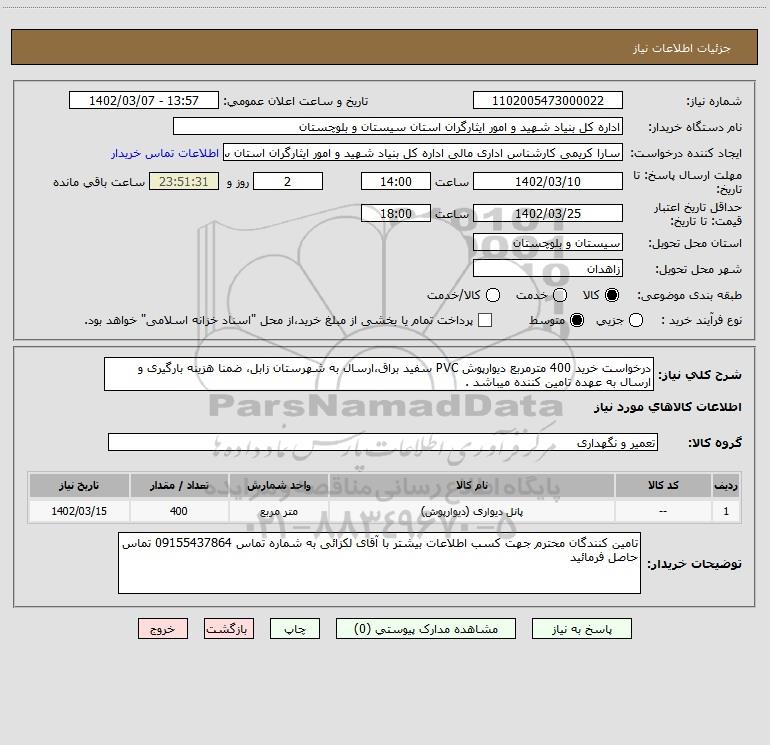Click the goods group field تعمیر و نگهداری

tap(383, 442)
